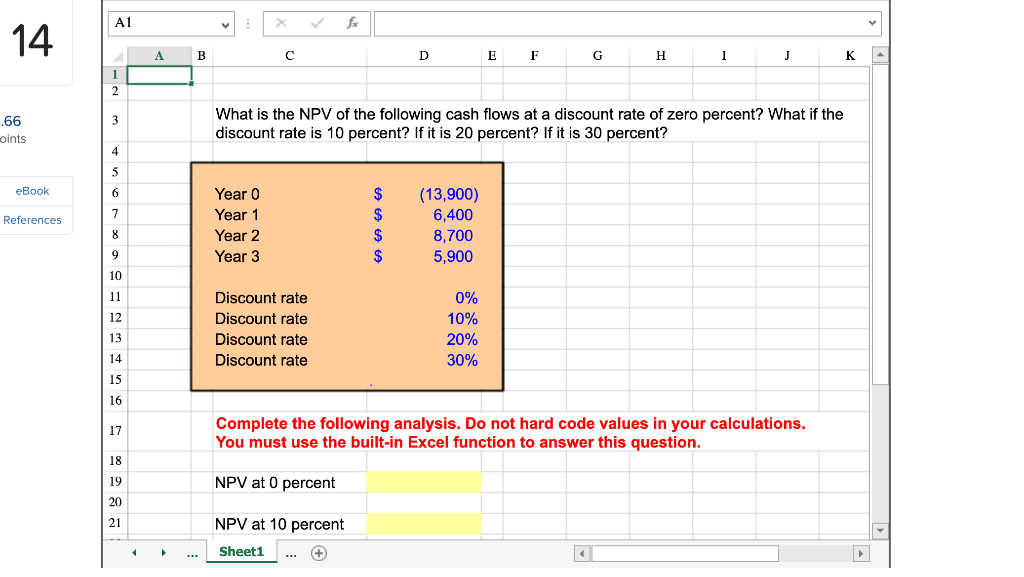1024x577 pixels.
Task: Click the question number 14
Action: 32,40
